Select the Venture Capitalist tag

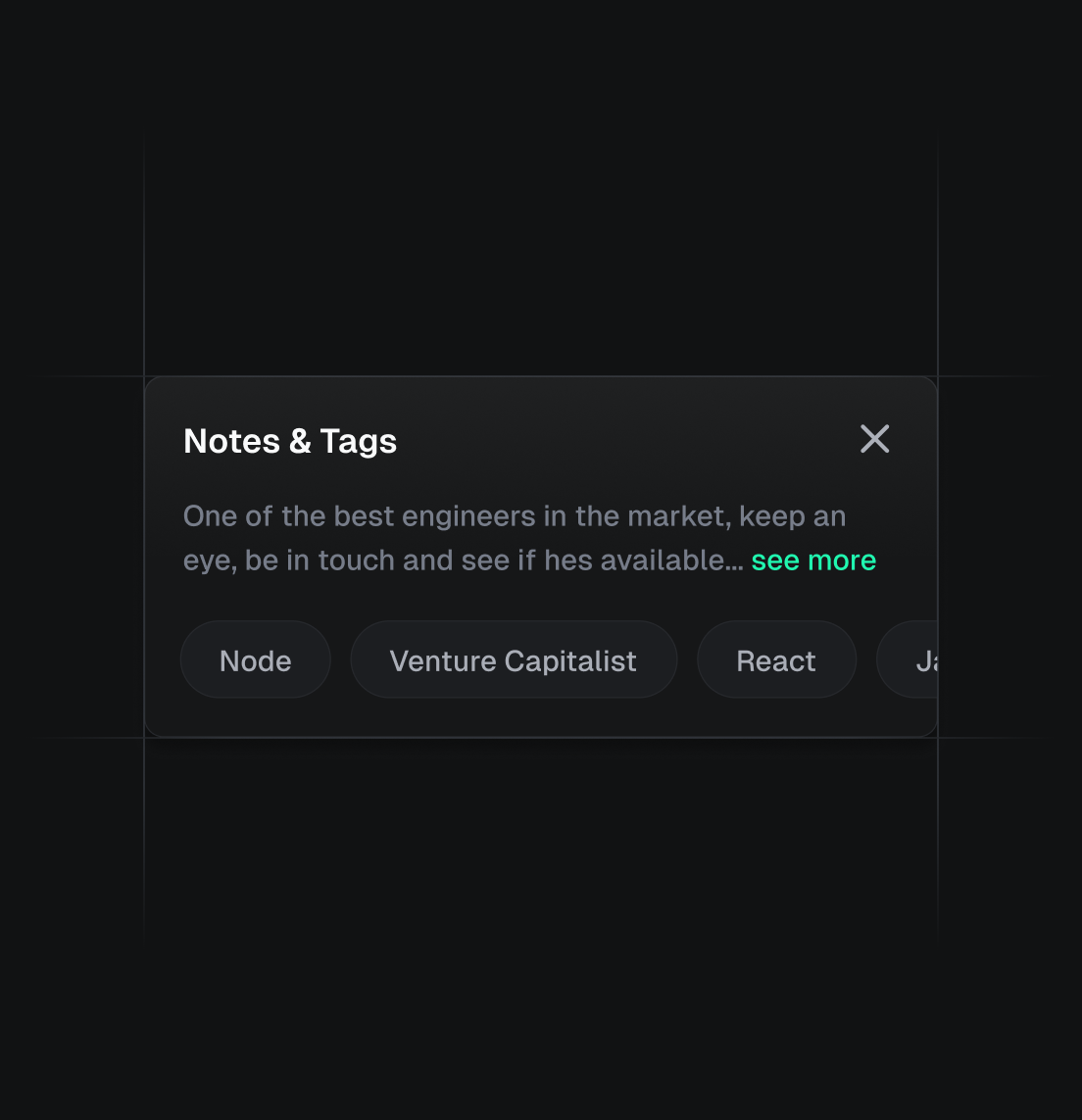click(x=514, y=659)
